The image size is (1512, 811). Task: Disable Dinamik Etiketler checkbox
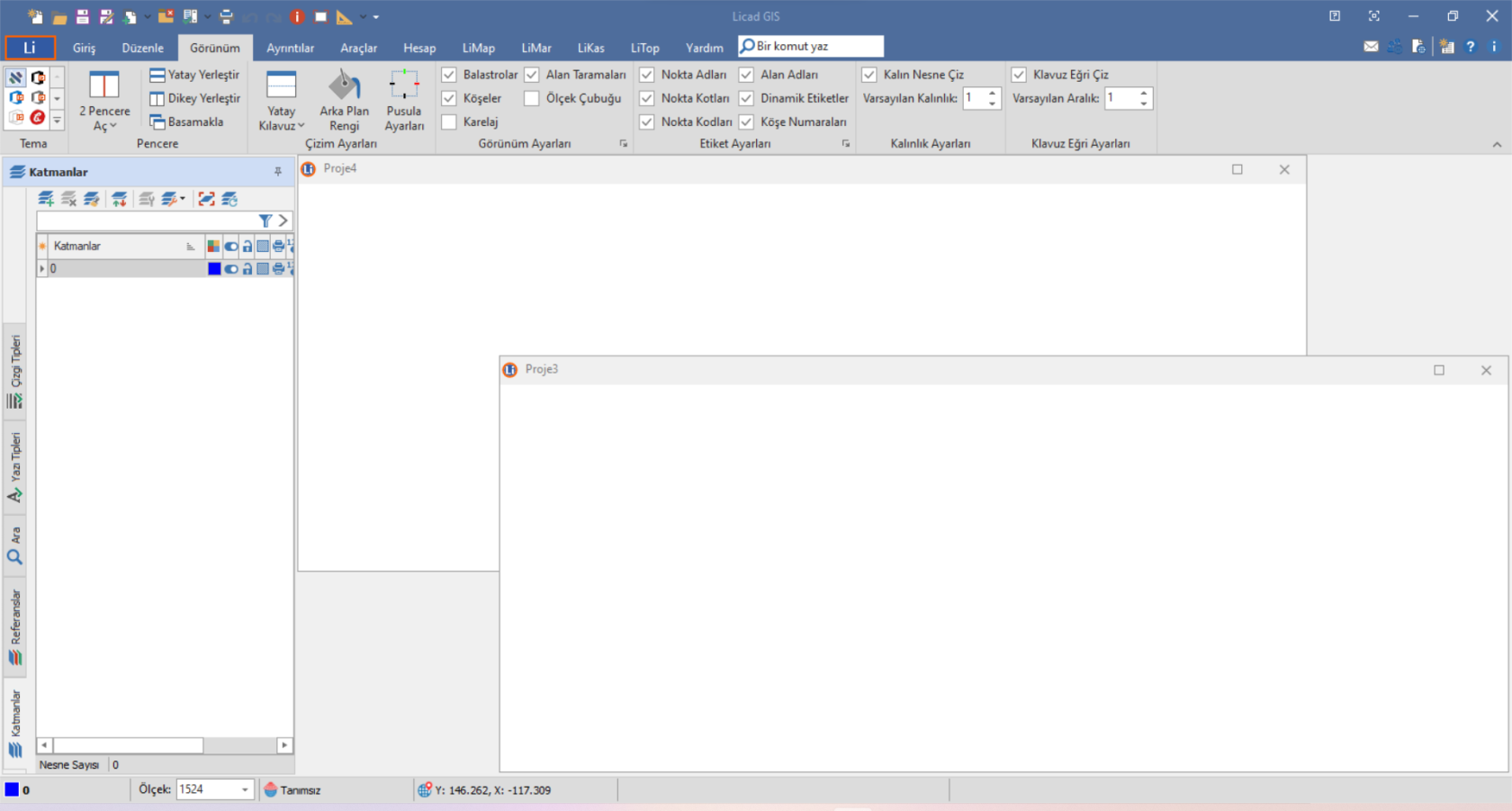pos(746,98)
